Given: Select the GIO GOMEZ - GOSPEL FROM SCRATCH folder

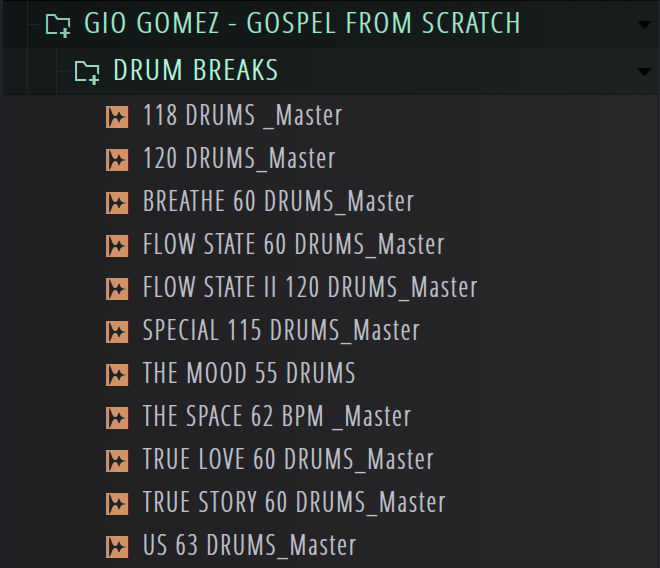Looking at the screenshot, I should (x=302, y=23).
